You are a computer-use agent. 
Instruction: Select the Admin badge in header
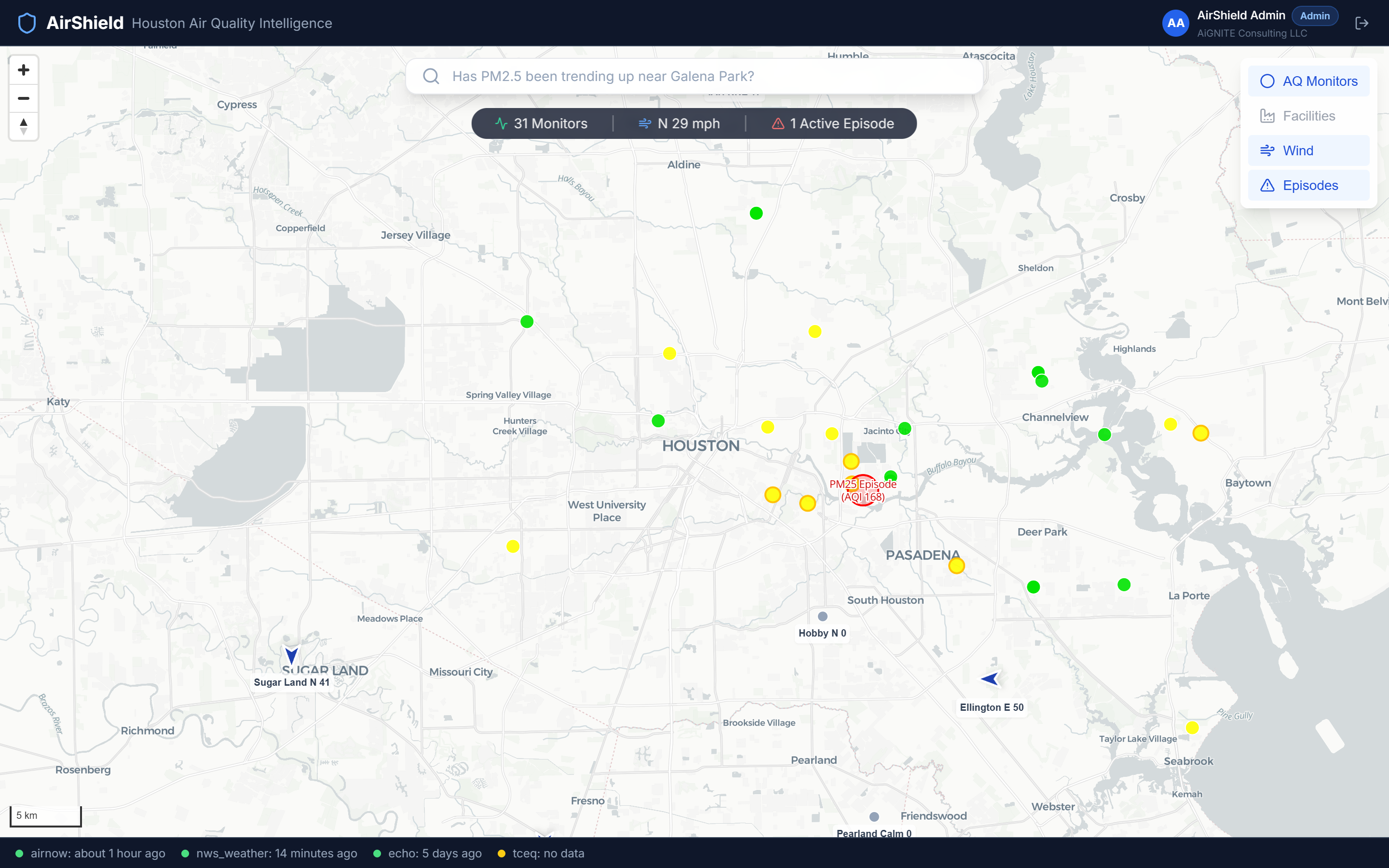pyautogui.click(x=1314, y=15)
